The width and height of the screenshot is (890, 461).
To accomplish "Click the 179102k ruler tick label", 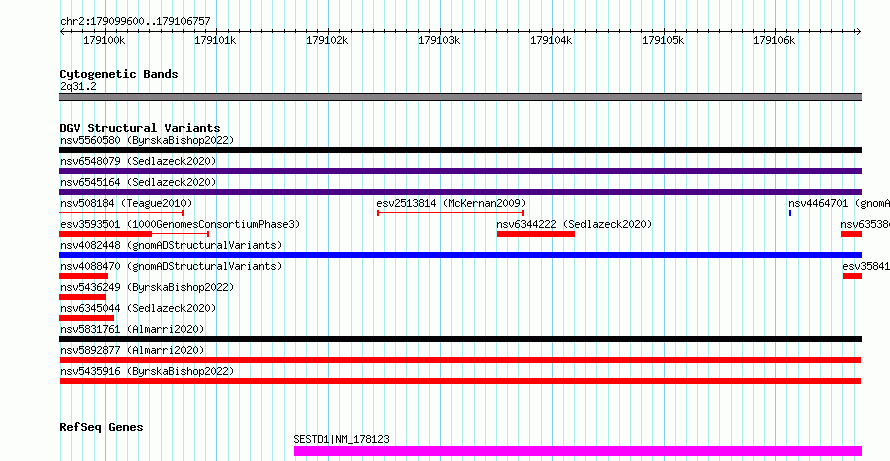I will 327,40.
